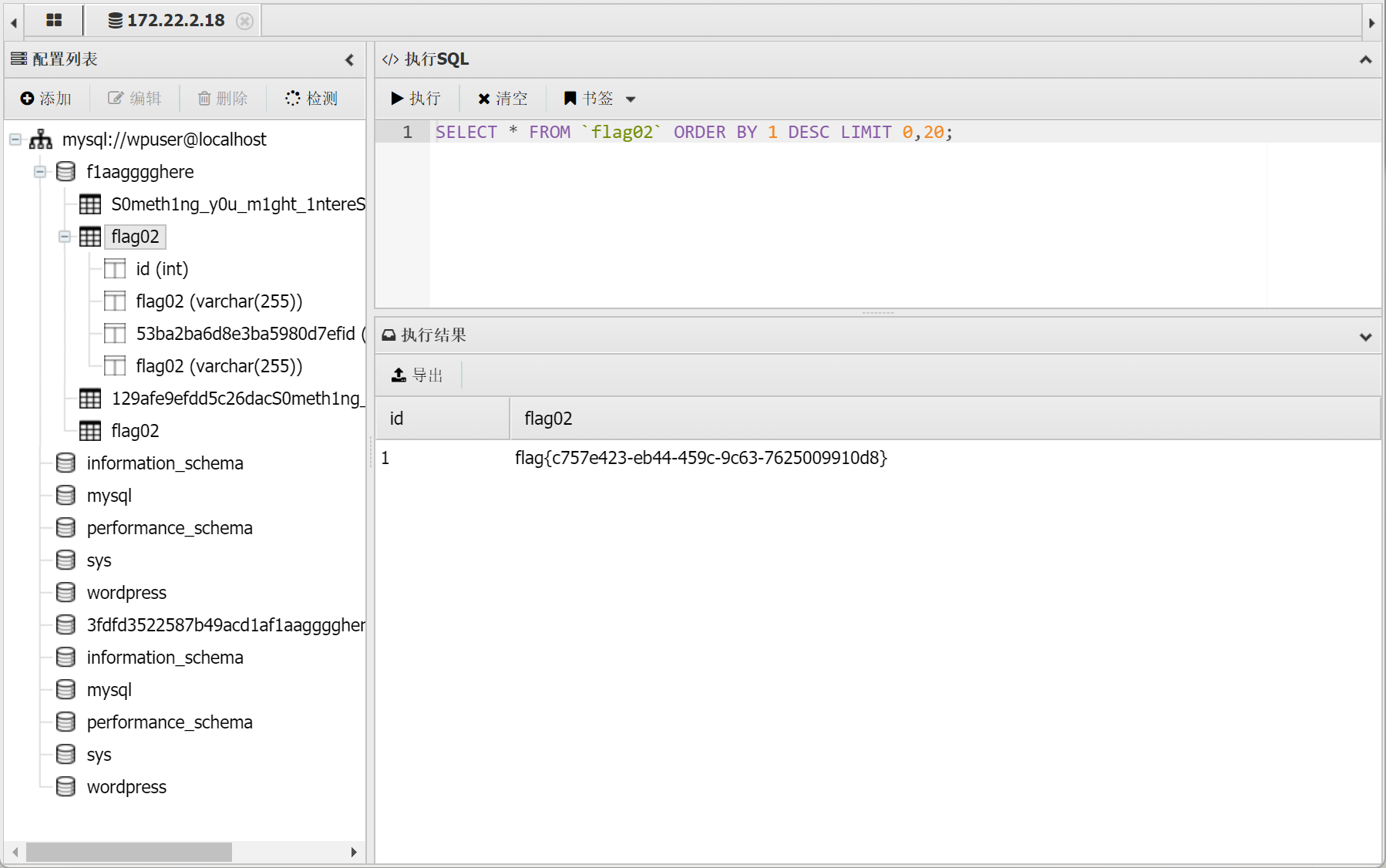Click the connection network icon
The width and height of the screenshot is (1386, 868).
tap(40, 140)
